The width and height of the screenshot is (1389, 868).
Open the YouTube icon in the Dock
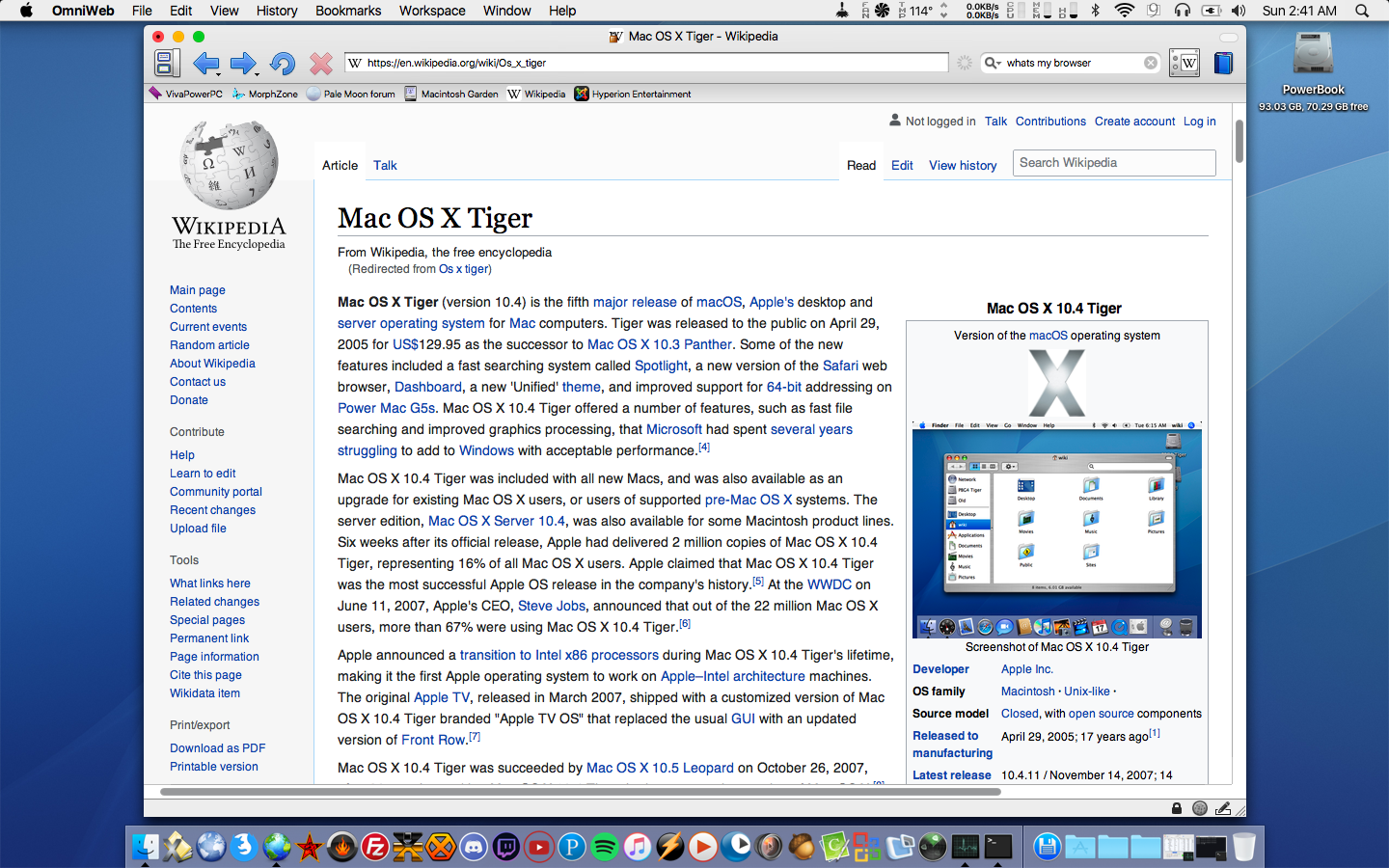pyautogui.click(x=539, y=847)
